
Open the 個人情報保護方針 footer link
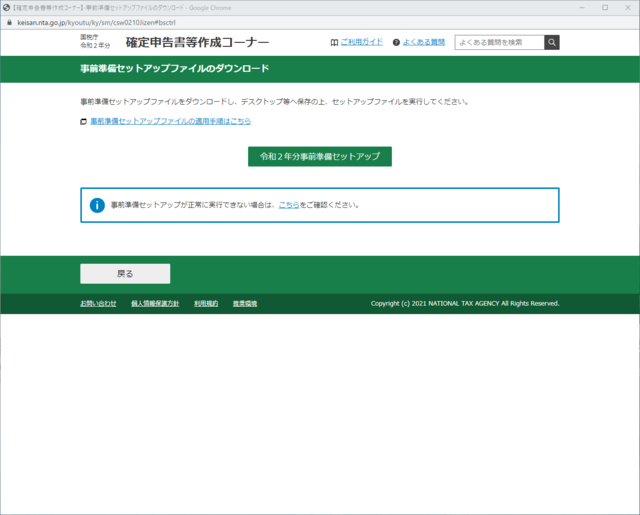(155, 304)
